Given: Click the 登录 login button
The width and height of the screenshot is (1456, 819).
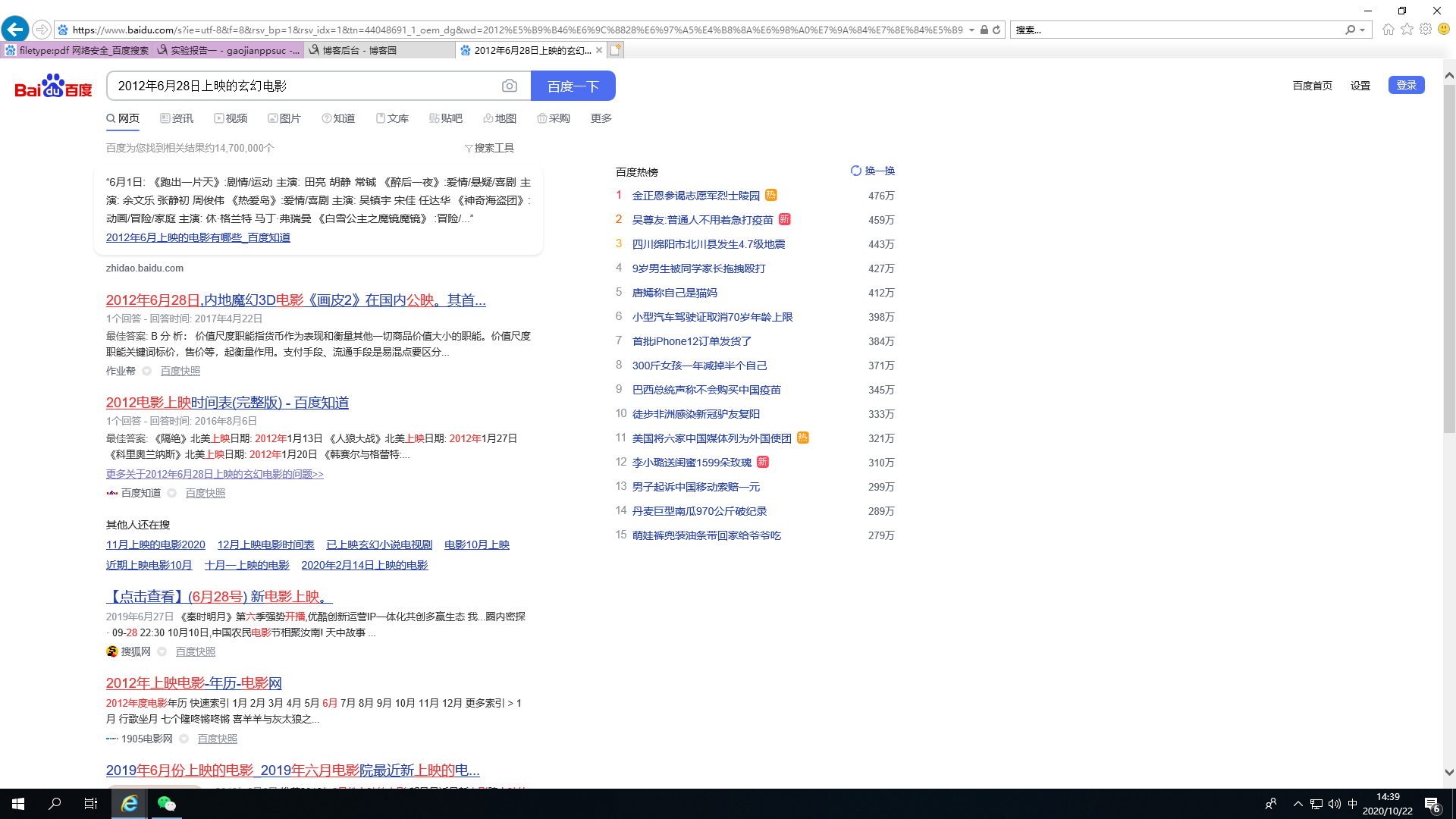Looking at the screenshot, I should click(x=1406, y=85).
